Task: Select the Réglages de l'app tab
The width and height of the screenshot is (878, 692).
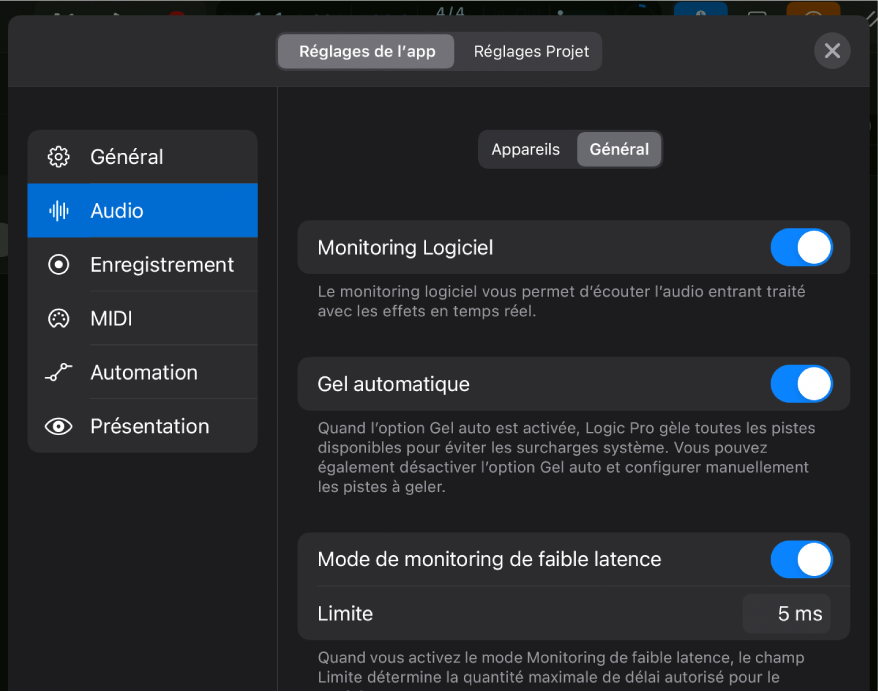Action: 366,52
